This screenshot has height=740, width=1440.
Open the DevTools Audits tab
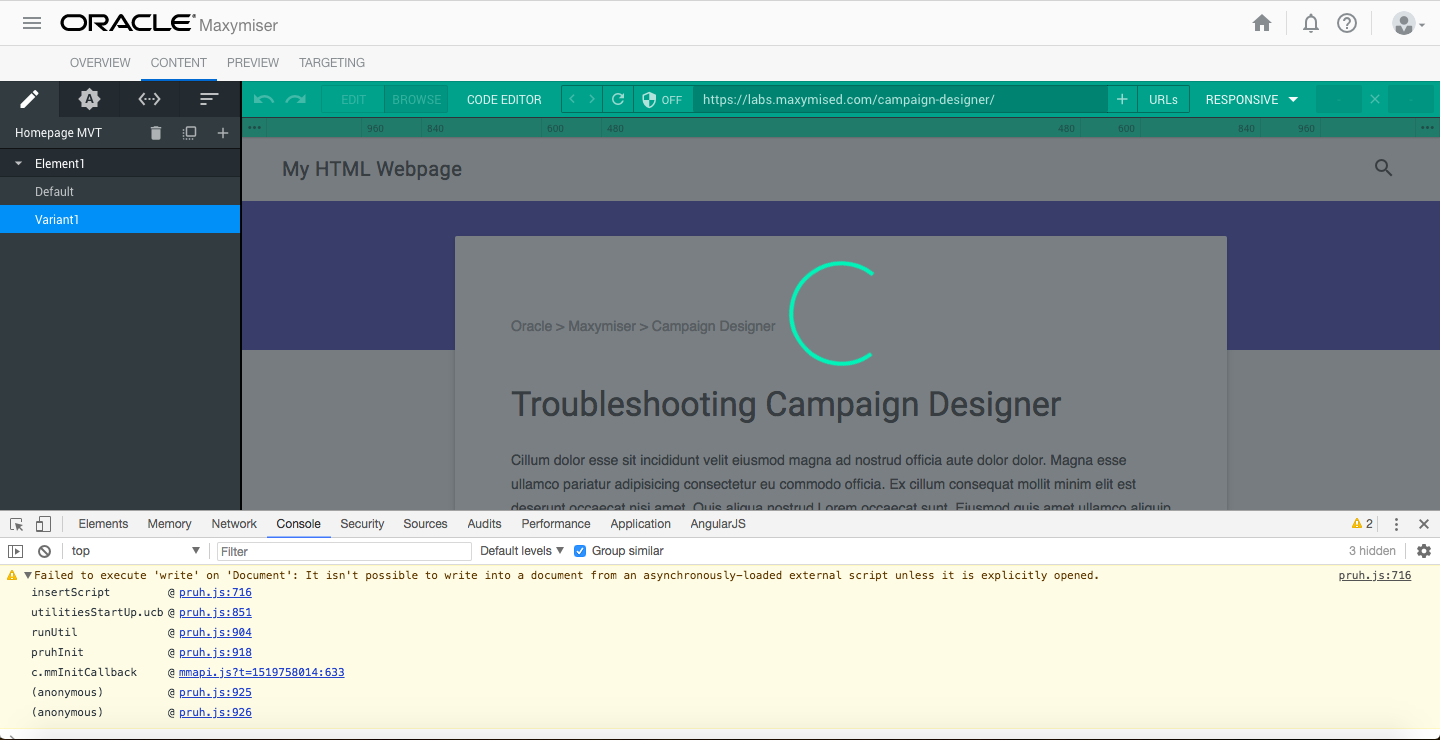pyautogui.click(x=484, y=524)
